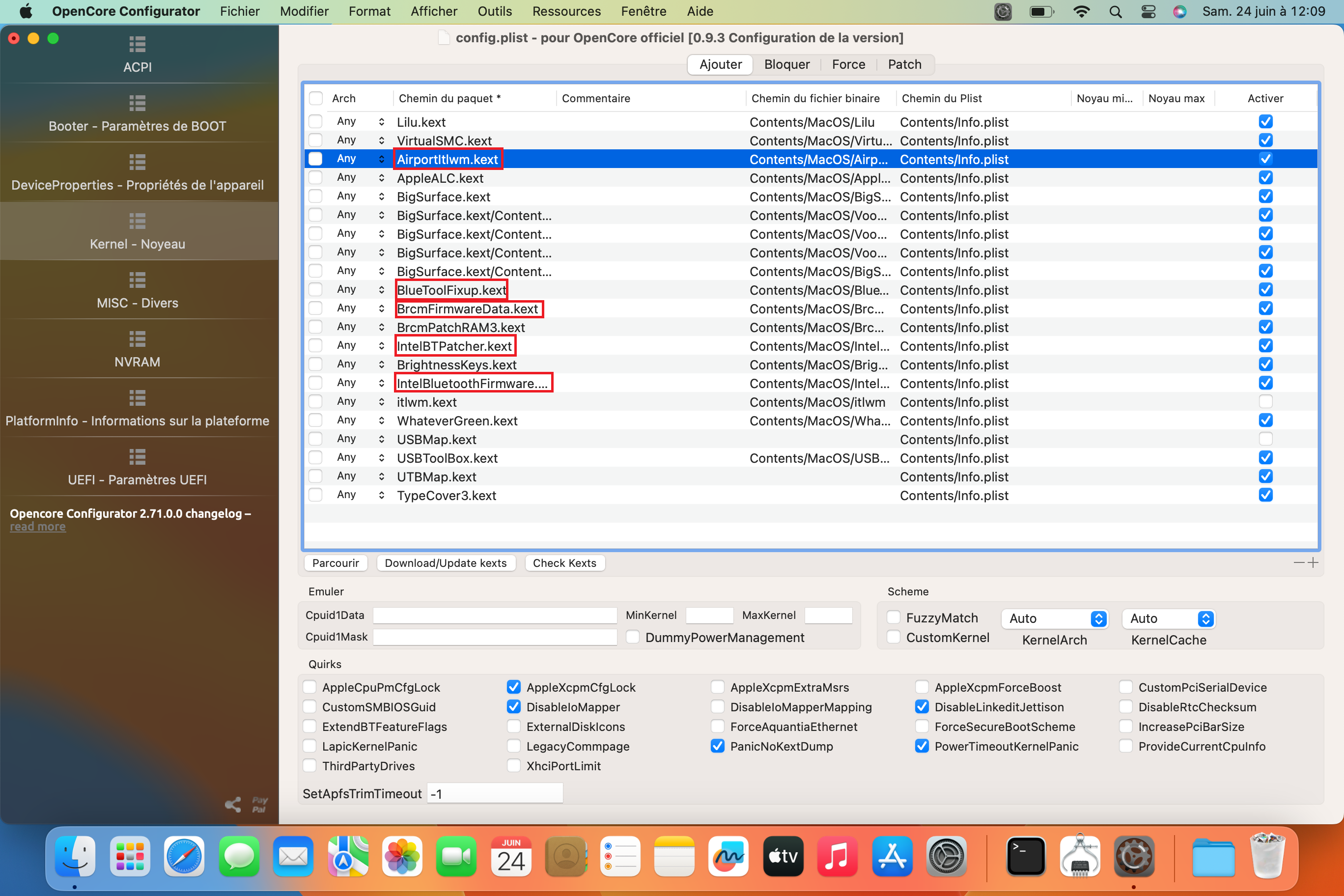Click the Check Kexts button
This screenshot has height=896, width=1344.
coord(565,563)
